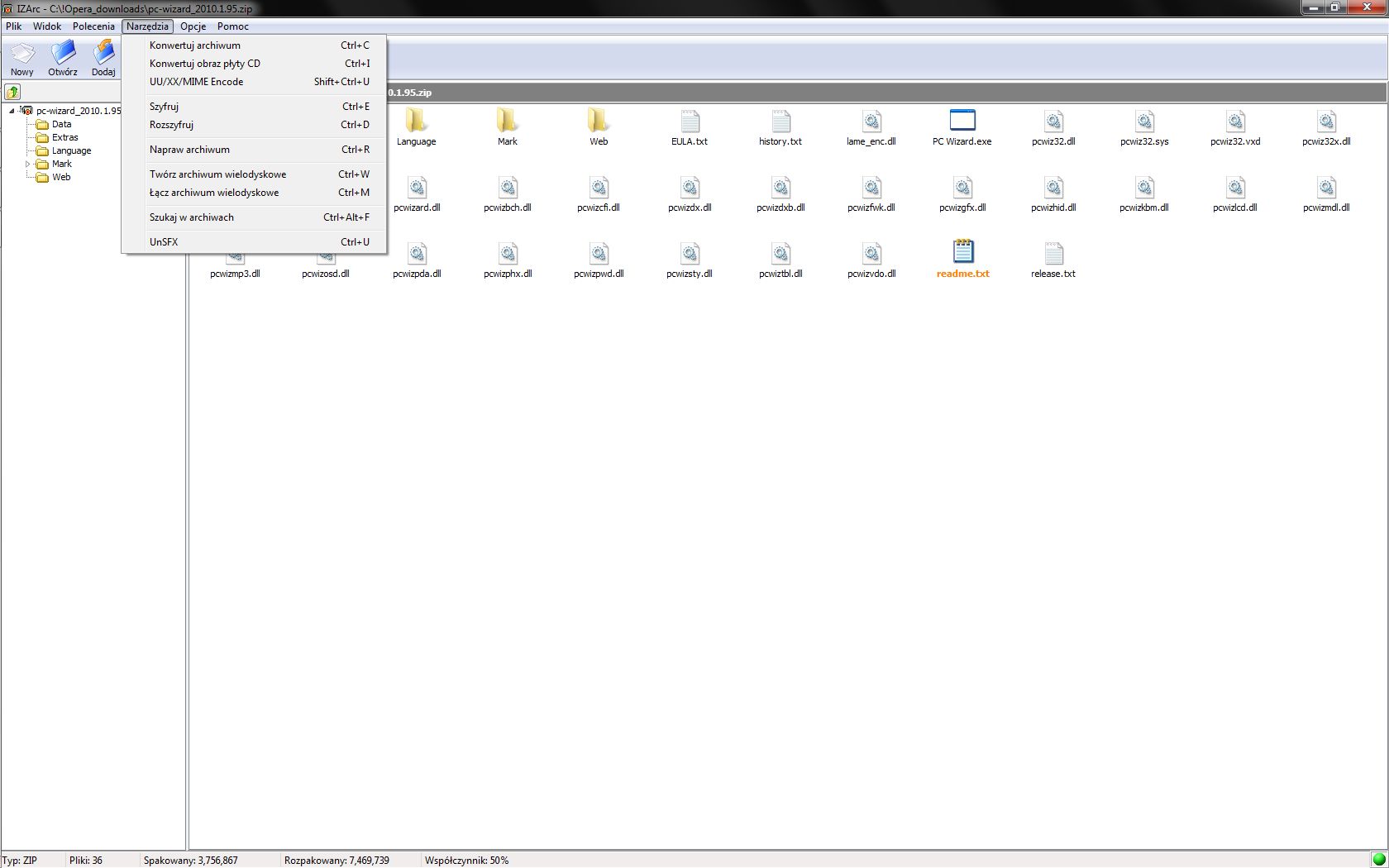
Task: Close the open Narzędzia menu
Action: (147, 26)
